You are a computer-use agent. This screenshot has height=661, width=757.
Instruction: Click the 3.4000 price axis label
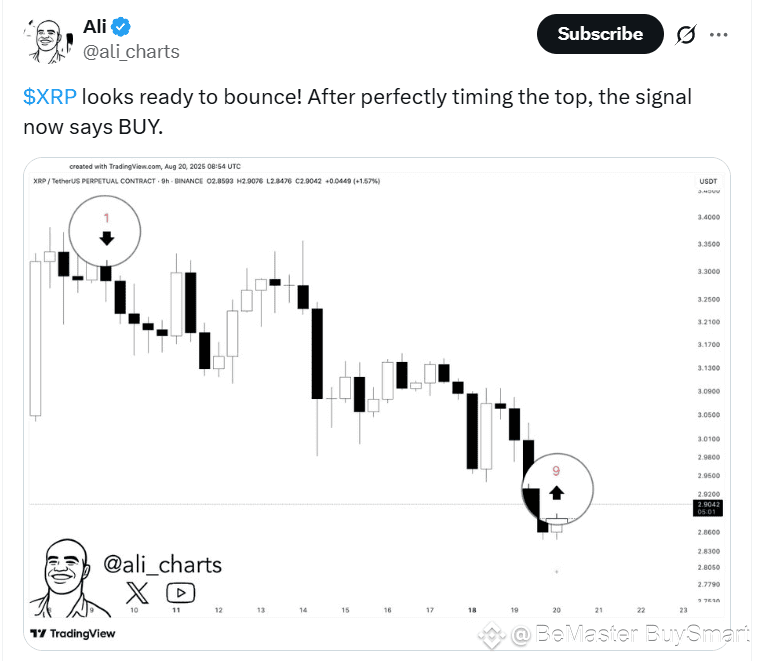pyautogui.click(x=708, y=217)
